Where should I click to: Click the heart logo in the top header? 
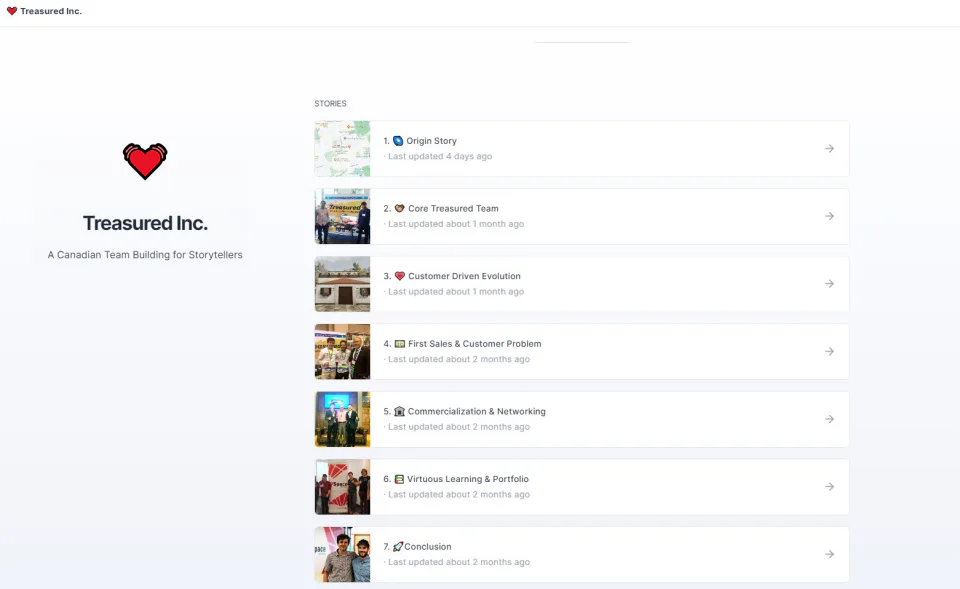click(12, 11)
